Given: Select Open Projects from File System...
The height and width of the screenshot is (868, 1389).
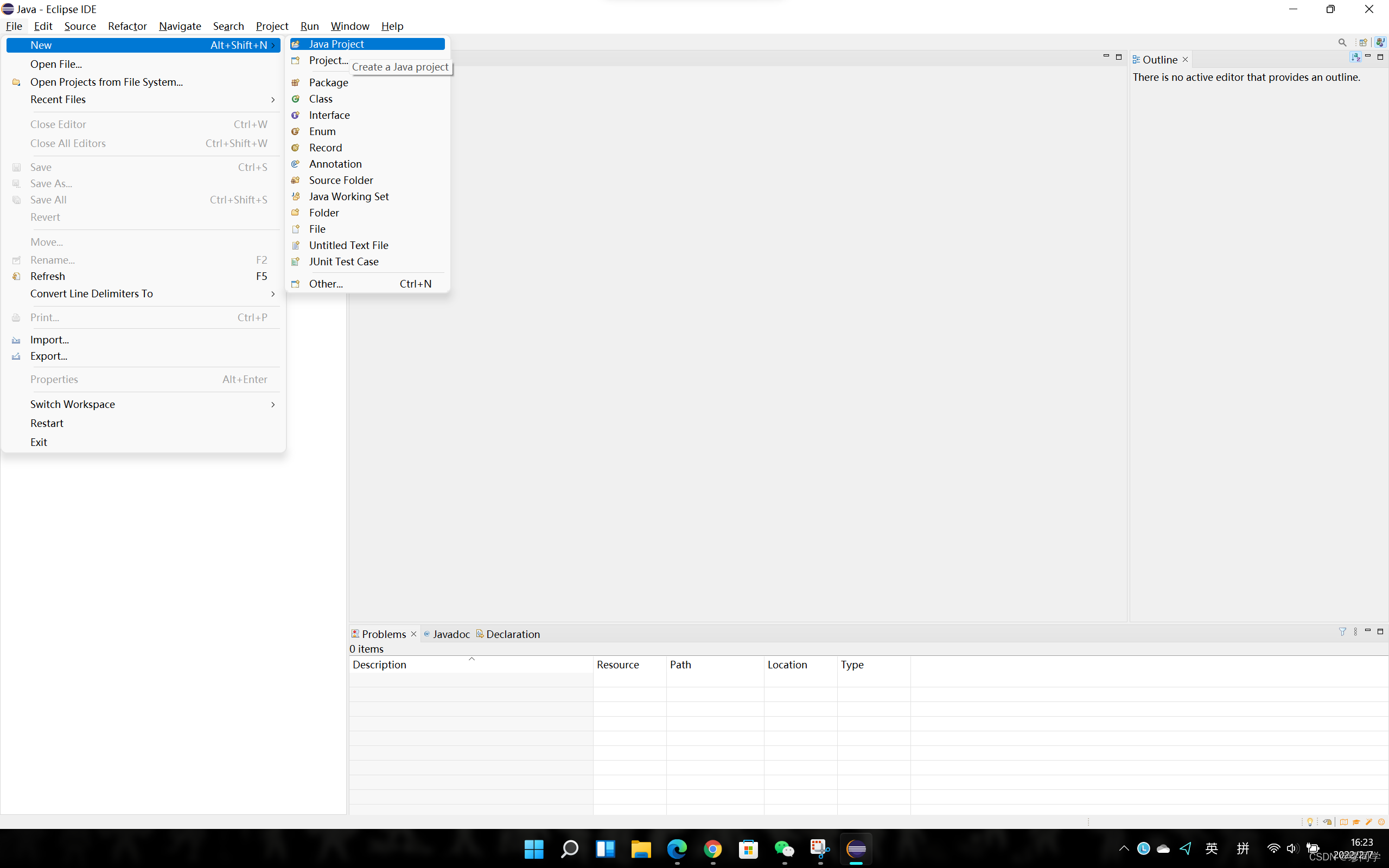Looking at the screenshot, I should (x=143, y=82).
